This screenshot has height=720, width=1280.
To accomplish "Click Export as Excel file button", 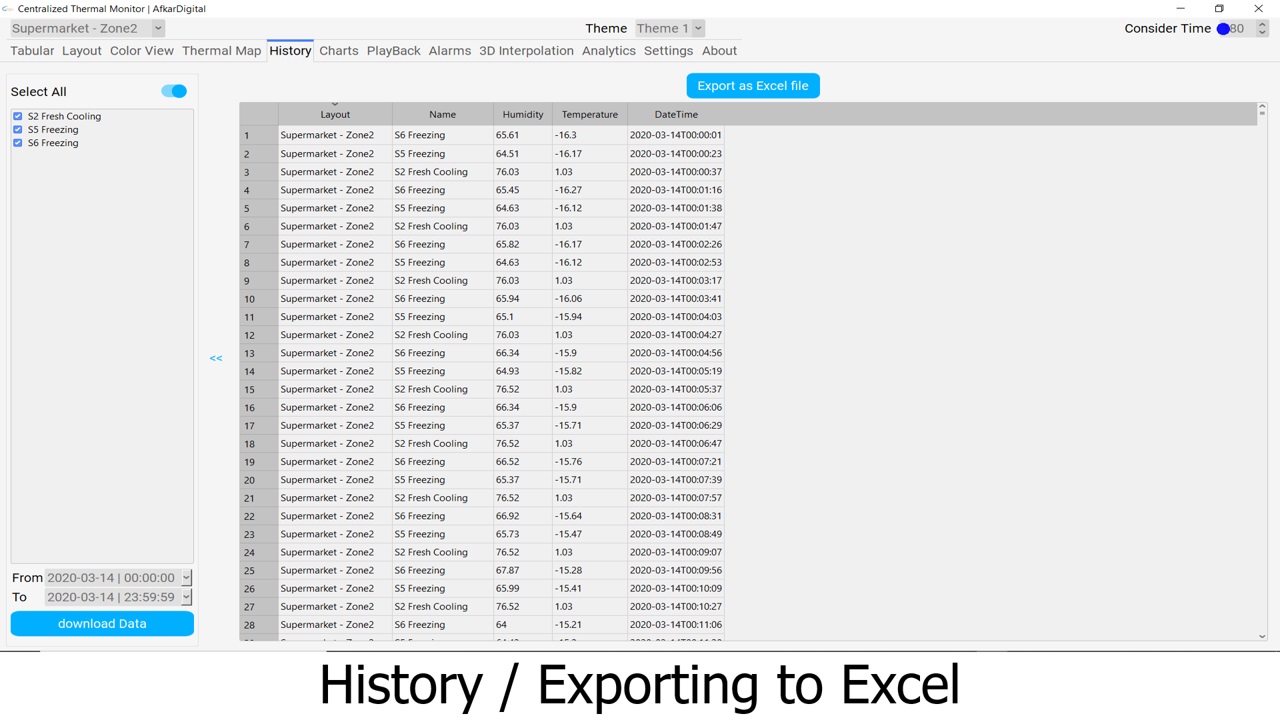I will (753, 86).
